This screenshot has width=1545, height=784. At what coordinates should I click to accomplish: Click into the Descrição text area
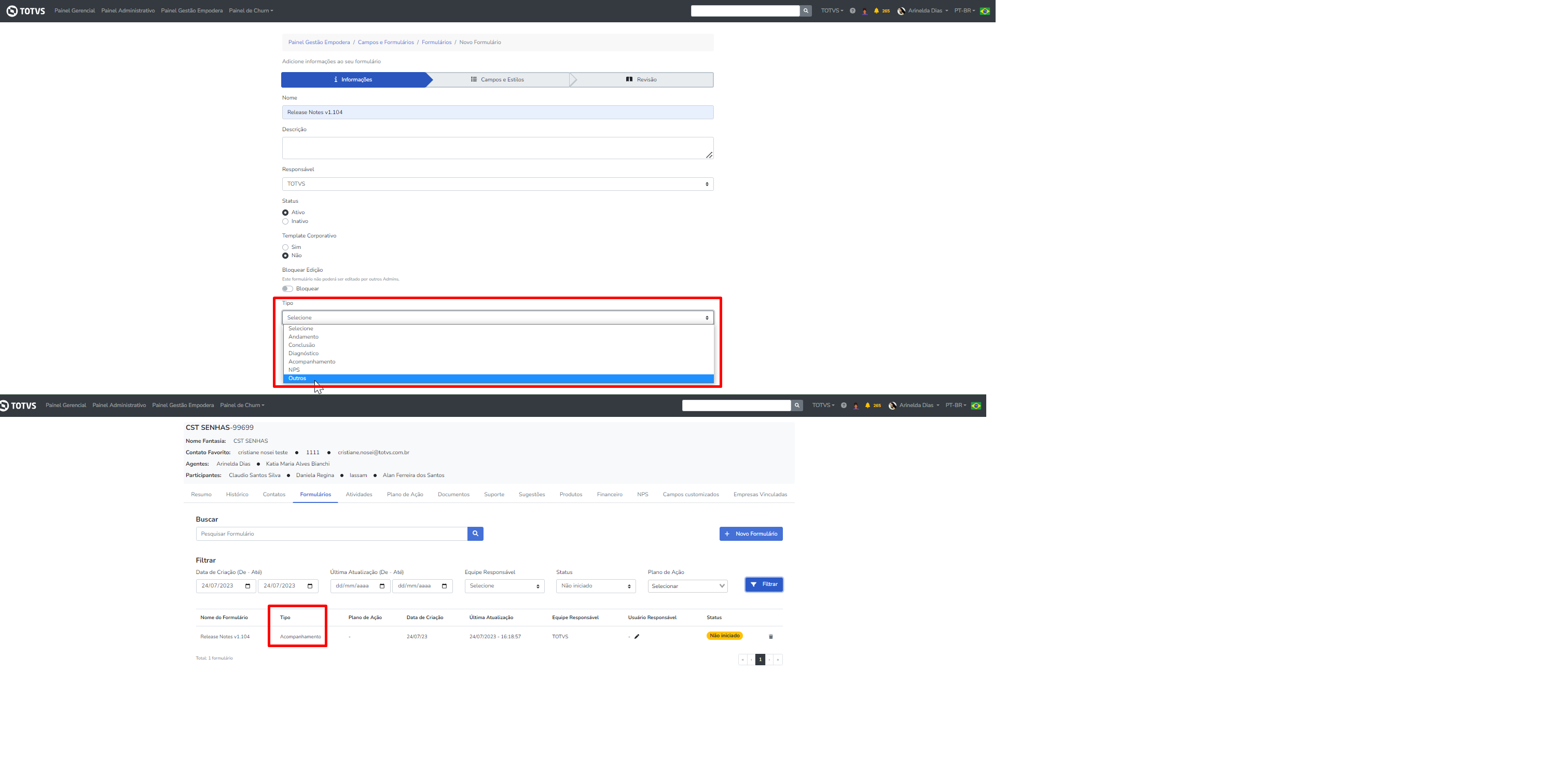[497, 148]
